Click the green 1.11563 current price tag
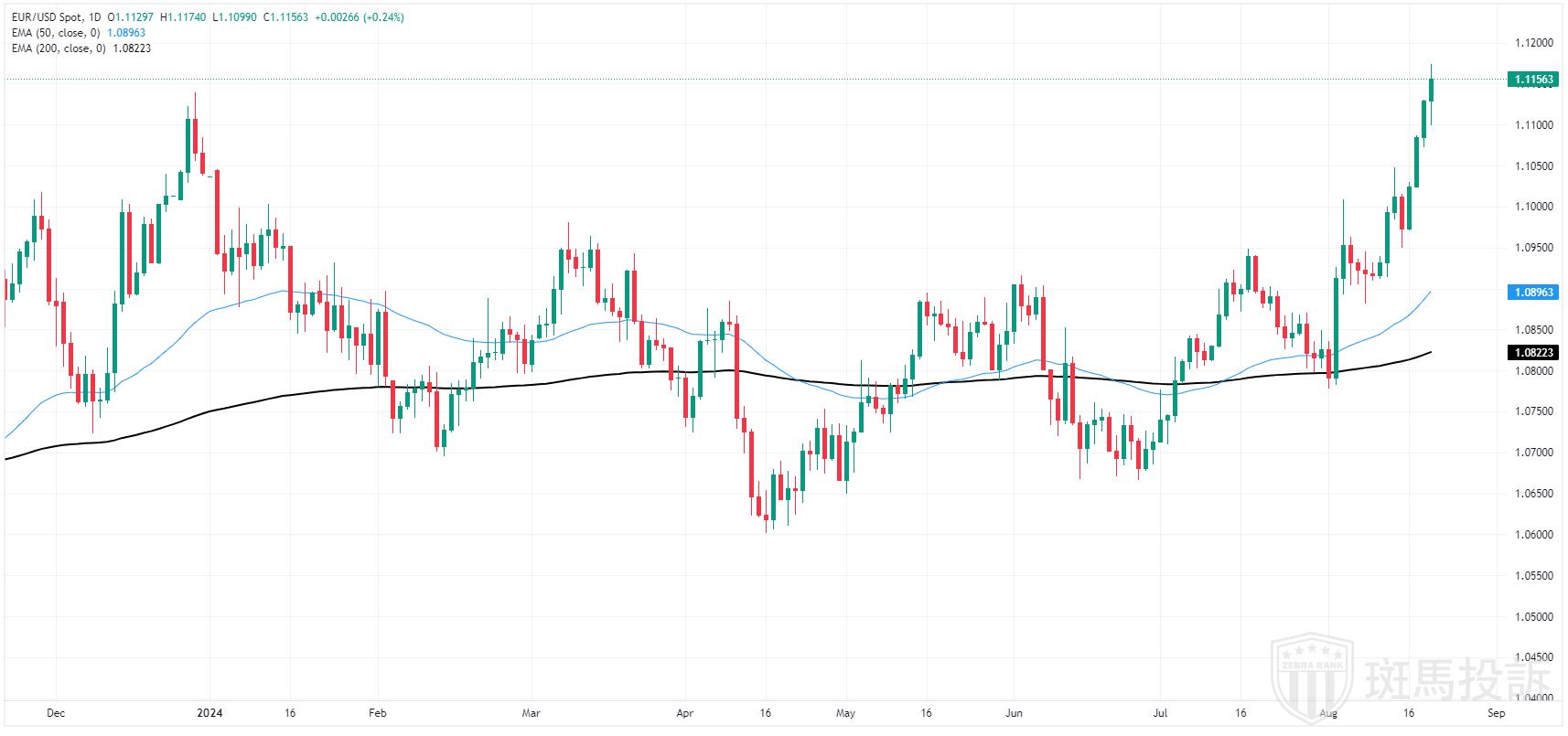Image resolution: width=1568 pixels, height=736 pixels. tap(1531, 80)
